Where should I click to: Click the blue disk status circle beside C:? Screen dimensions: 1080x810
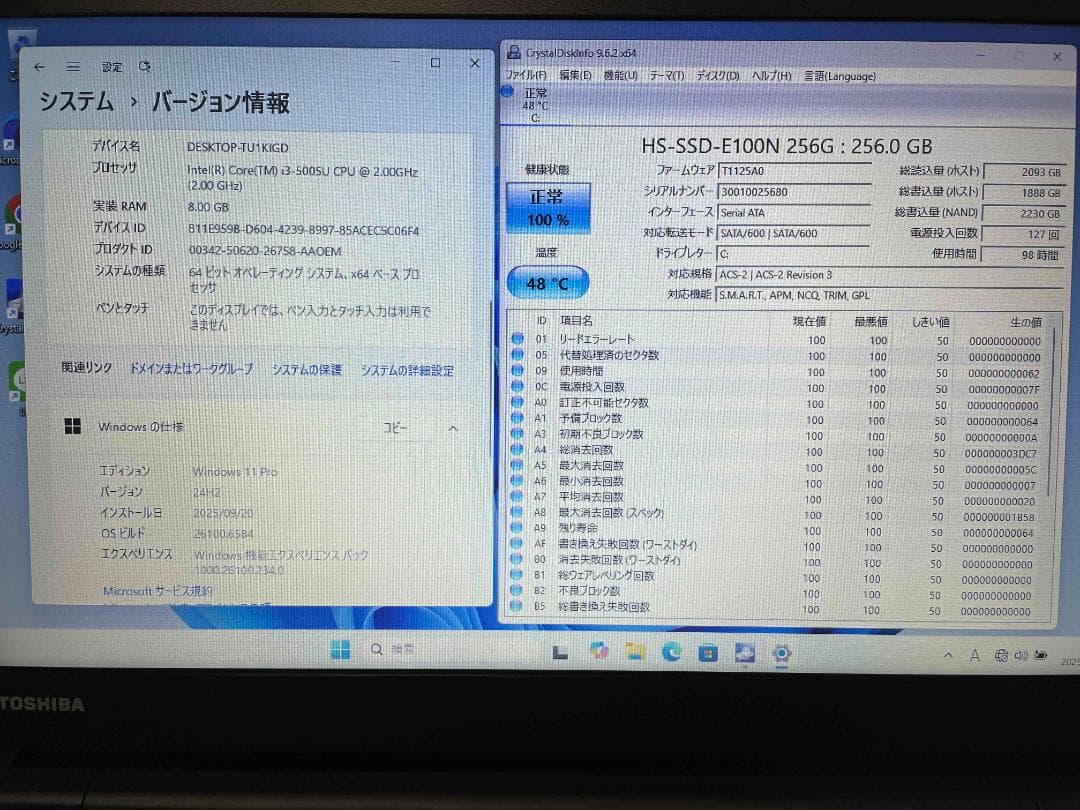coord(508,91)
